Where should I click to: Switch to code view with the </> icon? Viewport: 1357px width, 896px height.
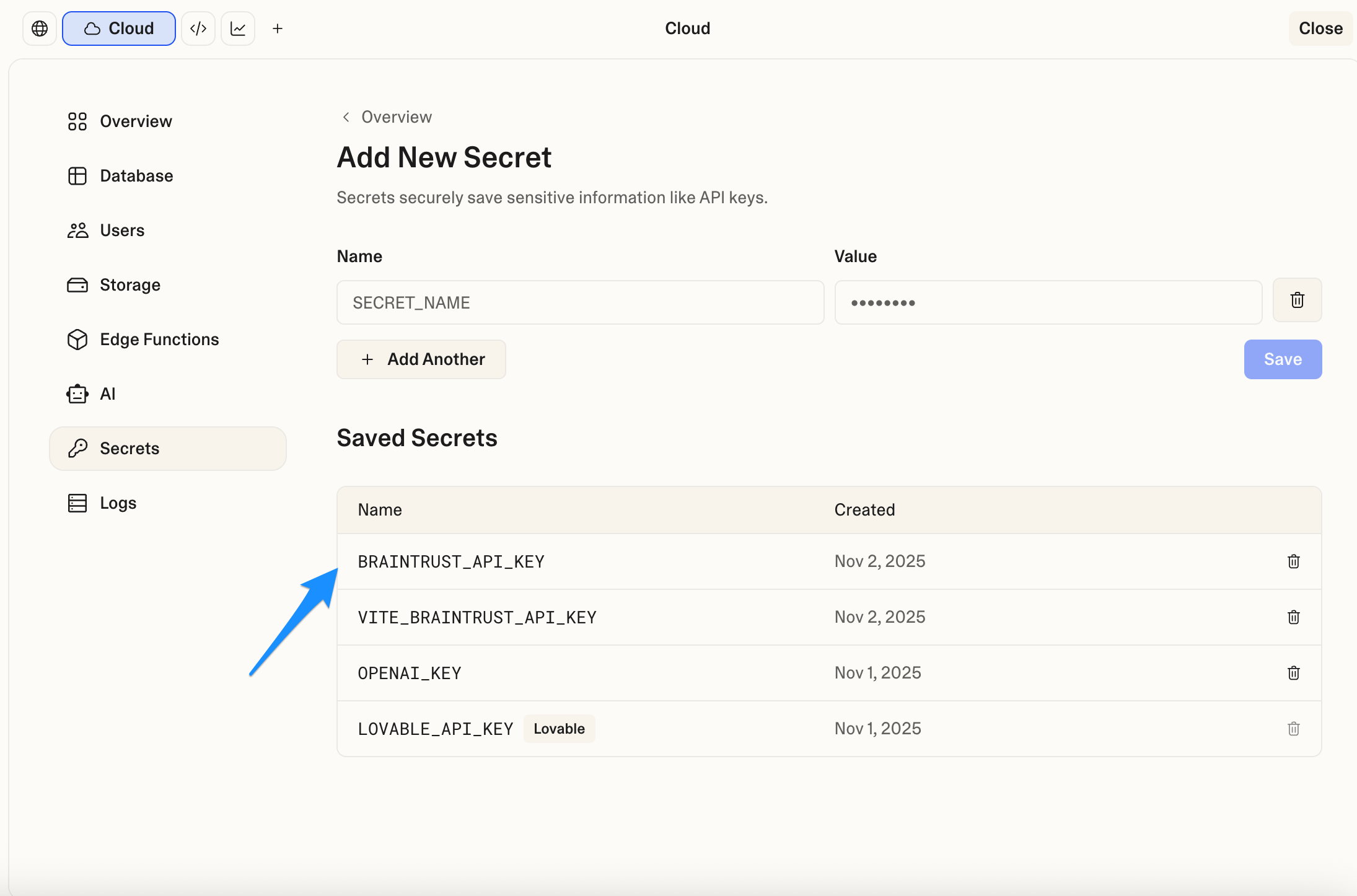pyautogui.click(x=198, y=28)
